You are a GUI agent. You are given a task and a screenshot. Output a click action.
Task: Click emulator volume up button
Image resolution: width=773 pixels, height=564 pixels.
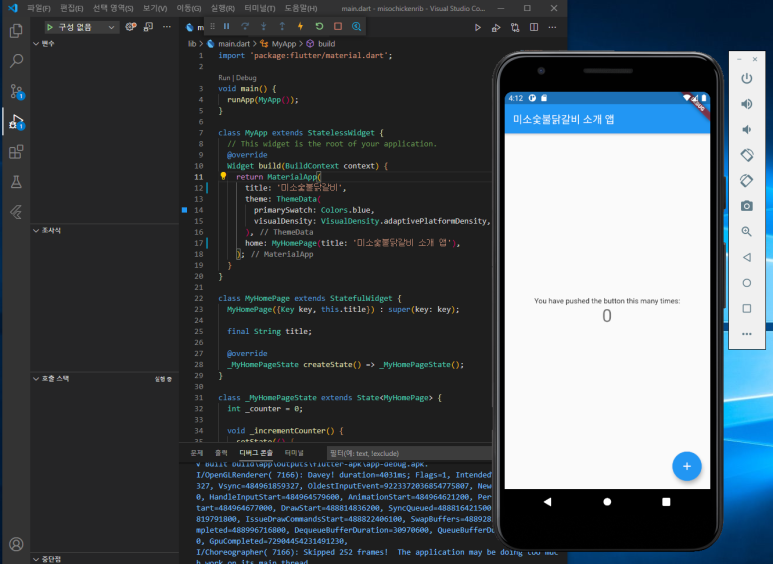point(746,104)
